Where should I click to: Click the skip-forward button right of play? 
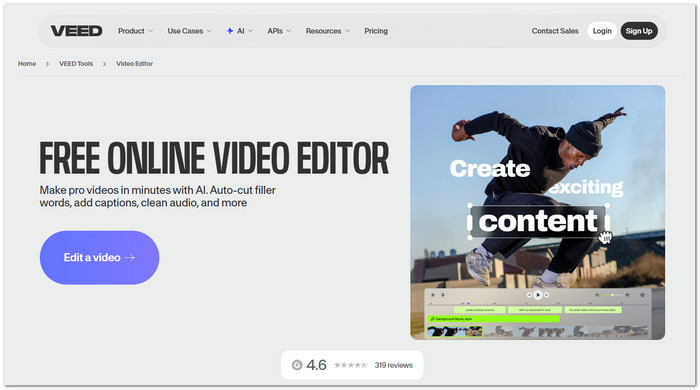coord(546,295)
